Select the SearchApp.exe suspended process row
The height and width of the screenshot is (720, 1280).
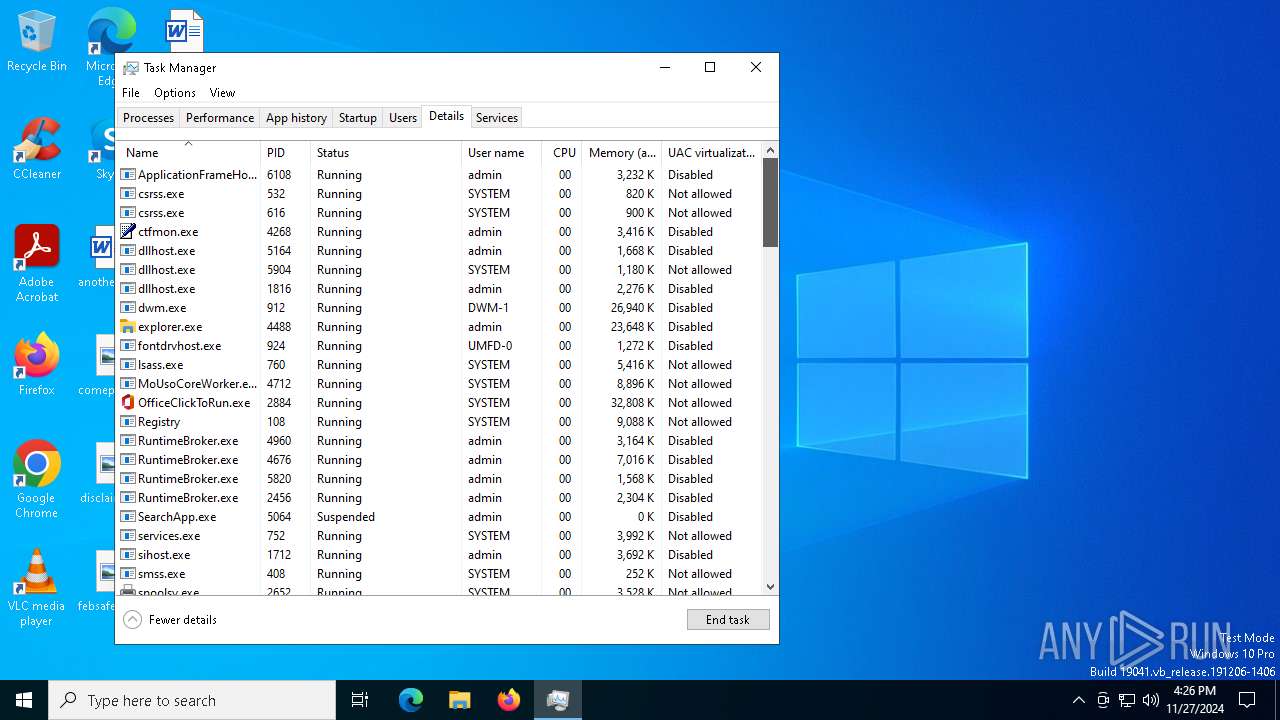pos(177,517)
